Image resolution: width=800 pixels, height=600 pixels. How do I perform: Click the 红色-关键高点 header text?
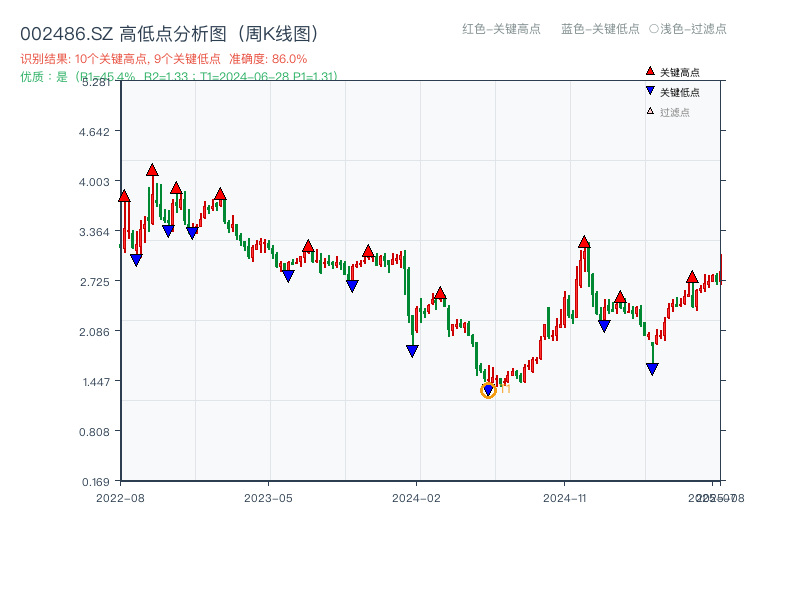tap(501, 29)
